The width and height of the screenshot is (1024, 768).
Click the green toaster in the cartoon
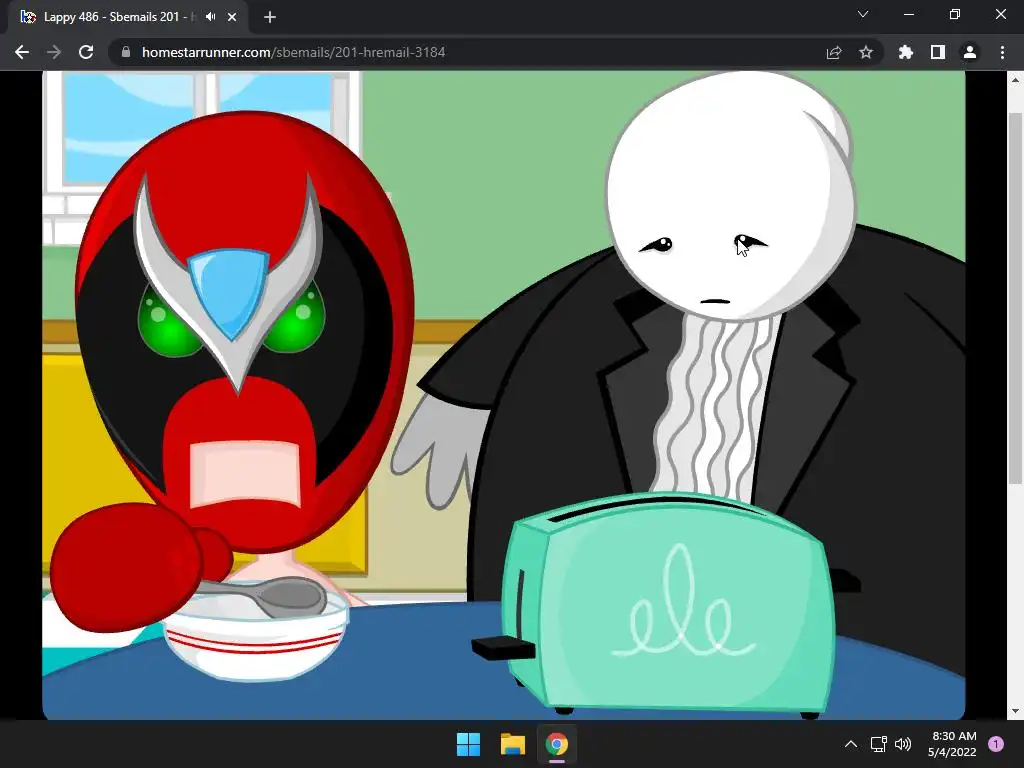(666, 604)
